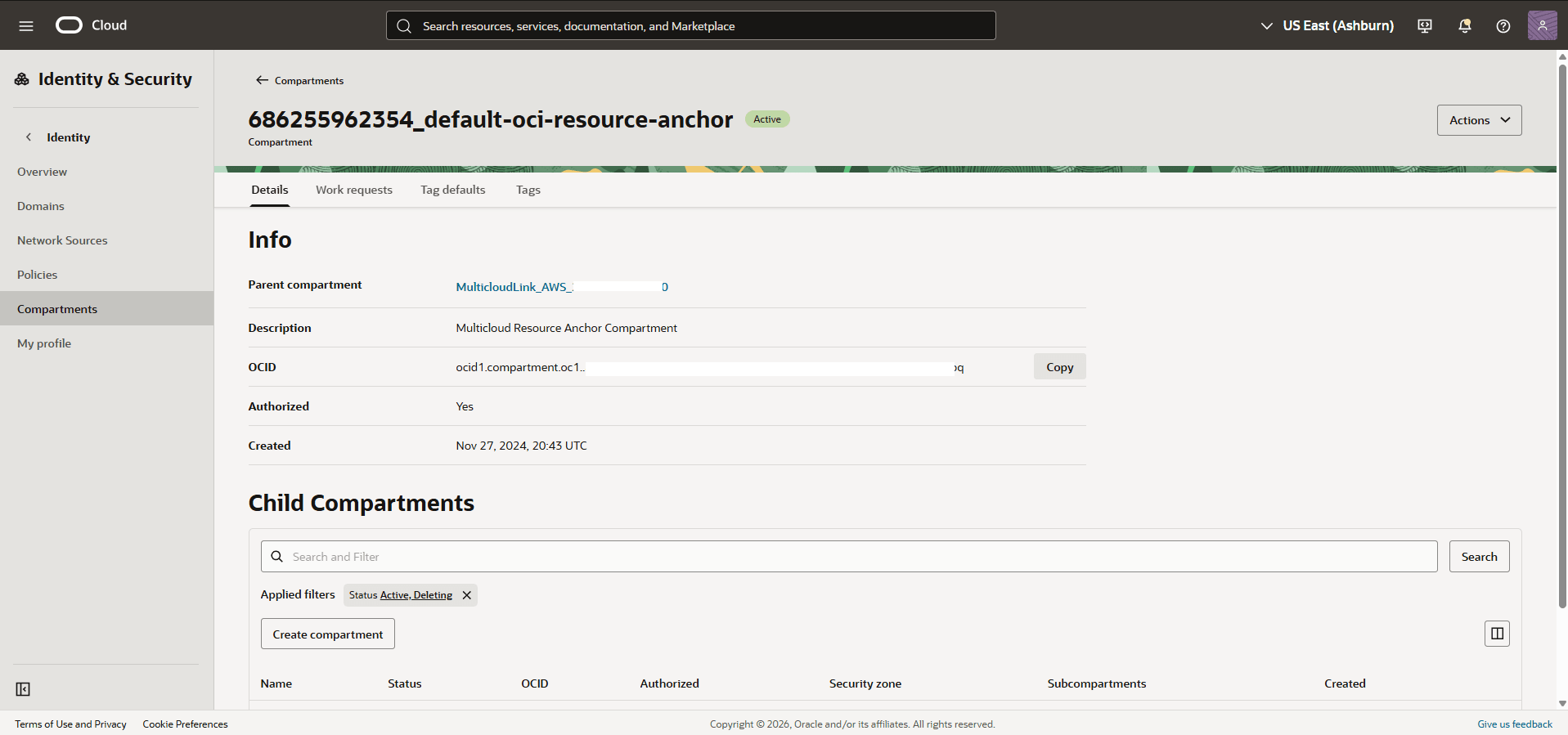Open the hamburger navigation menu
Screen dimensions: 1568x735
click(26, 26)
